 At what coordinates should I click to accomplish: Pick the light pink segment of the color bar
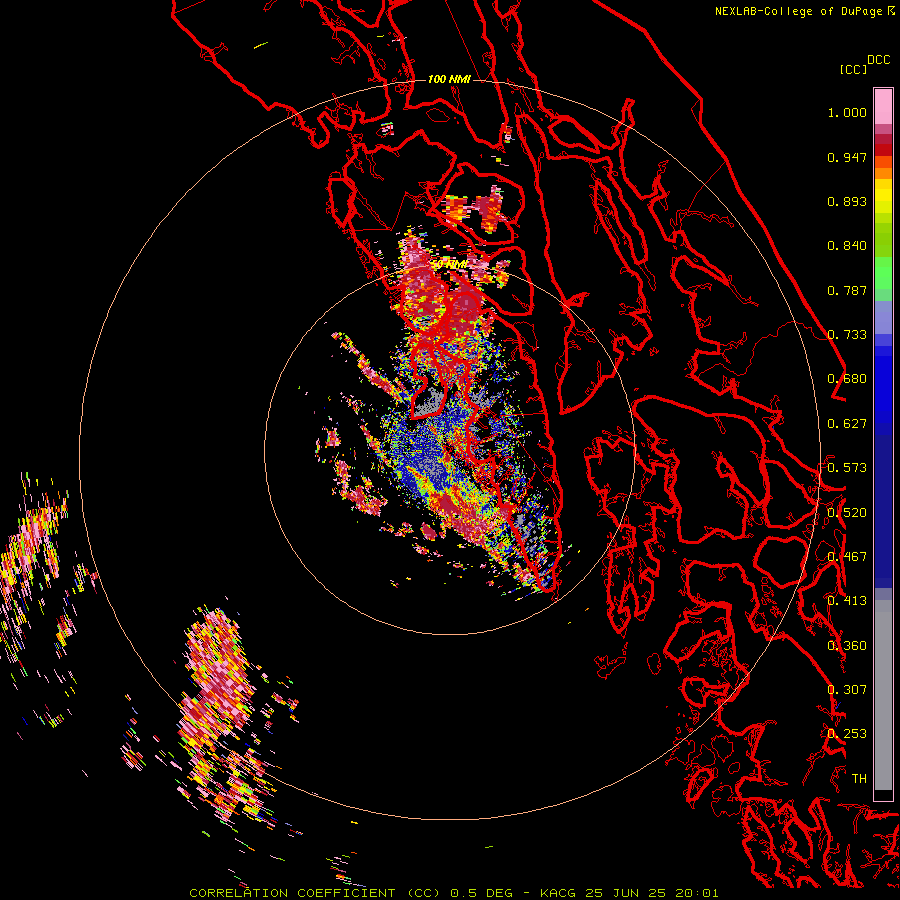coord(883,106)
